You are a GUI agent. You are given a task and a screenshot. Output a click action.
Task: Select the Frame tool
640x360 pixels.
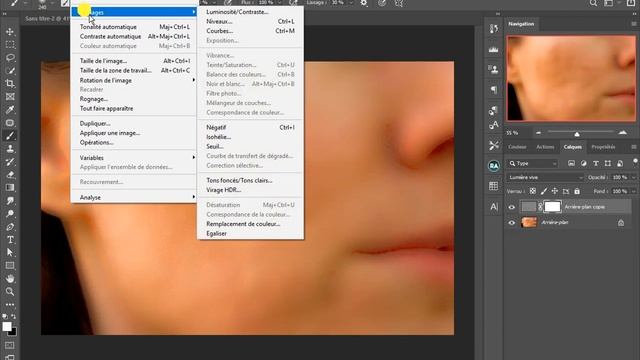pyautogui.click(x=10, y=97)
